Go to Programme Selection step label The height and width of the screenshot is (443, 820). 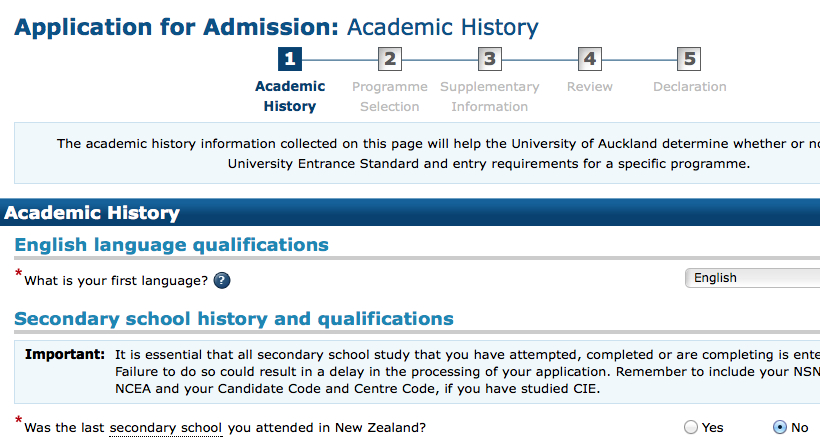[390, 96]
